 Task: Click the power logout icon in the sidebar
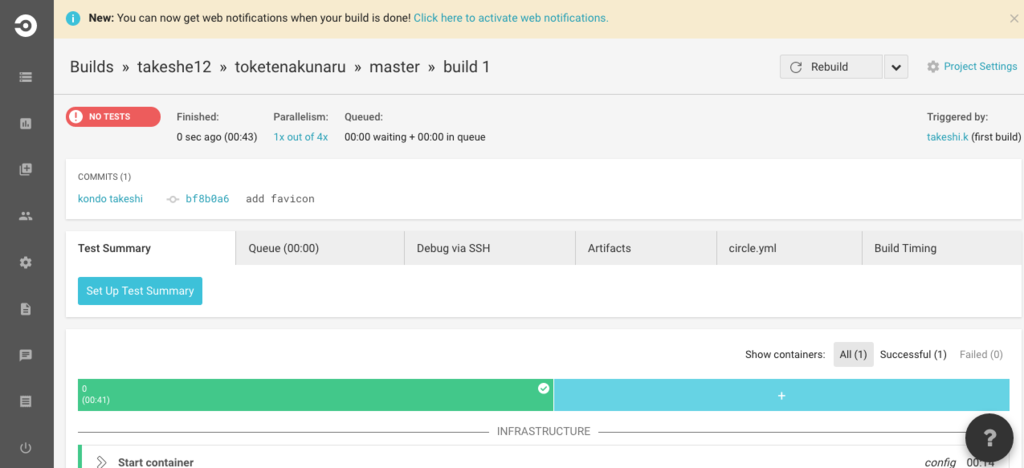point(26,448)
